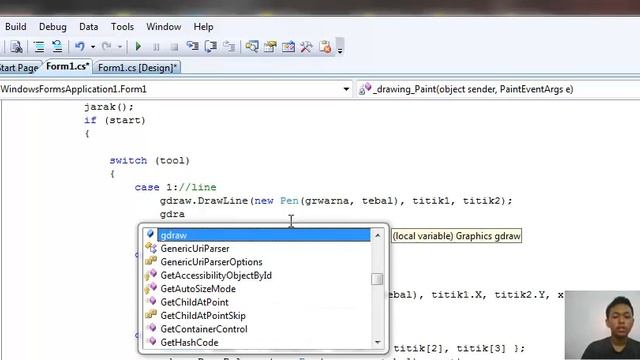Switch to the Form1.cs [Design]* tab
Viewport: 640px width, 360px height.
click(x=138, y=68)
